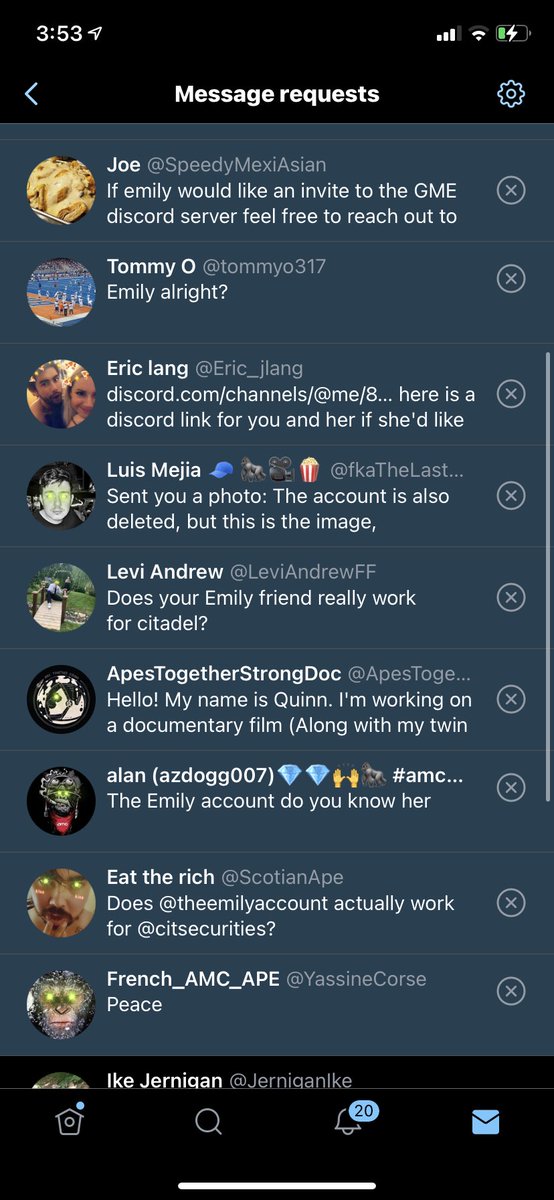This screenshot has width=554, height=1200.
Task: Open message request settings gear
Action: click(x=511, y=94)
